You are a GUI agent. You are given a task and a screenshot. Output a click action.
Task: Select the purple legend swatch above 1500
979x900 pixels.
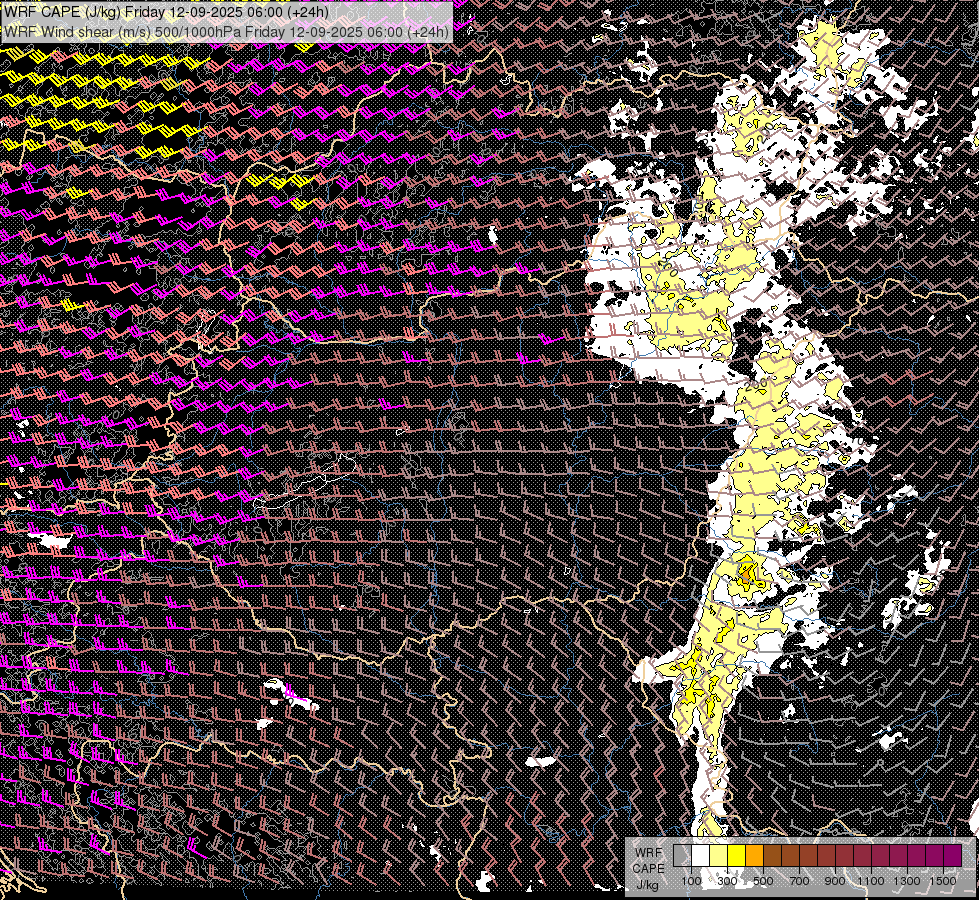pyautogui.click(x=953, y=855)
